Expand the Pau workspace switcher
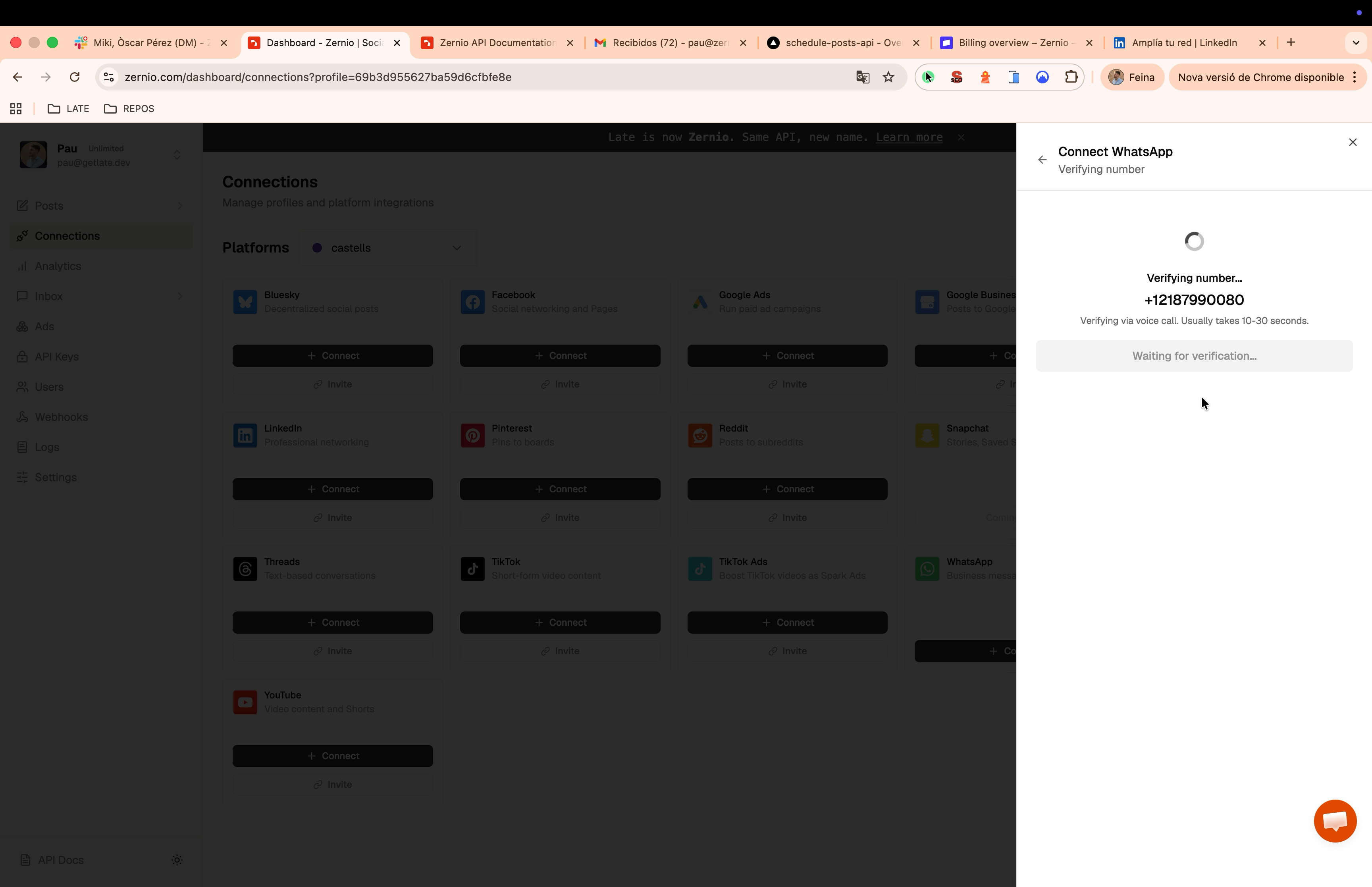Image resolution: width=1372 pixels, height=887 pixels. pyautogui.click(x=177, y=154)
